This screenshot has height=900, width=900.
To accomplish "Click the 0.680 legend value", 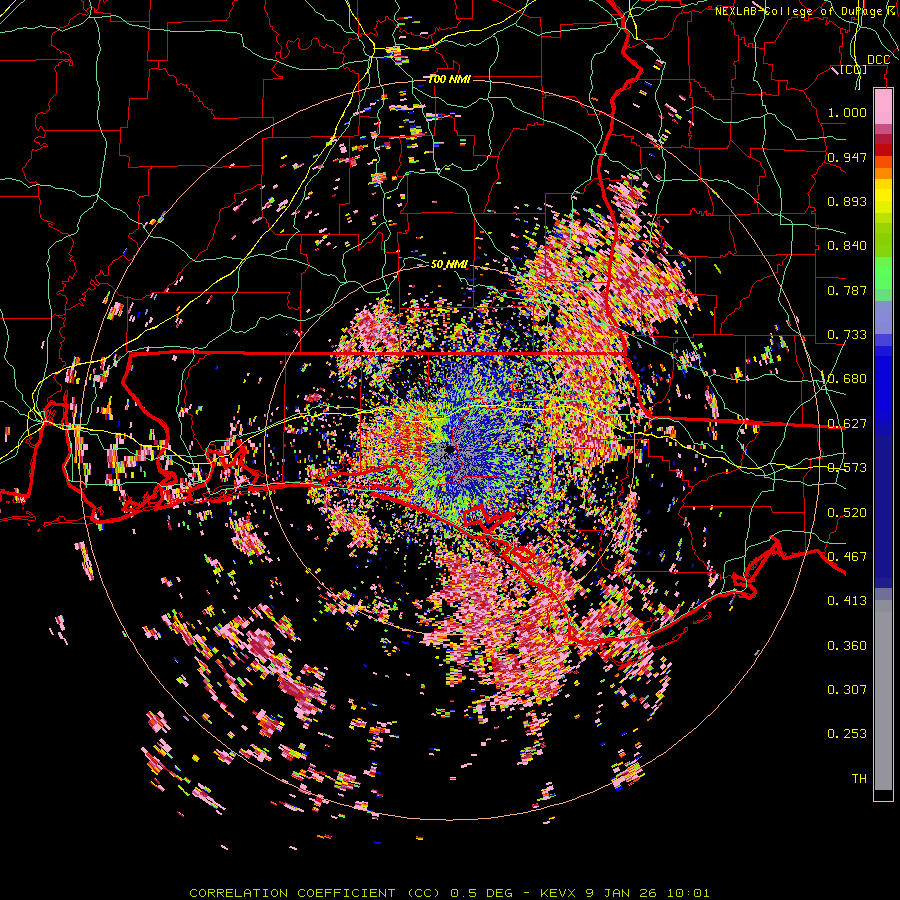I will (847, 379).
